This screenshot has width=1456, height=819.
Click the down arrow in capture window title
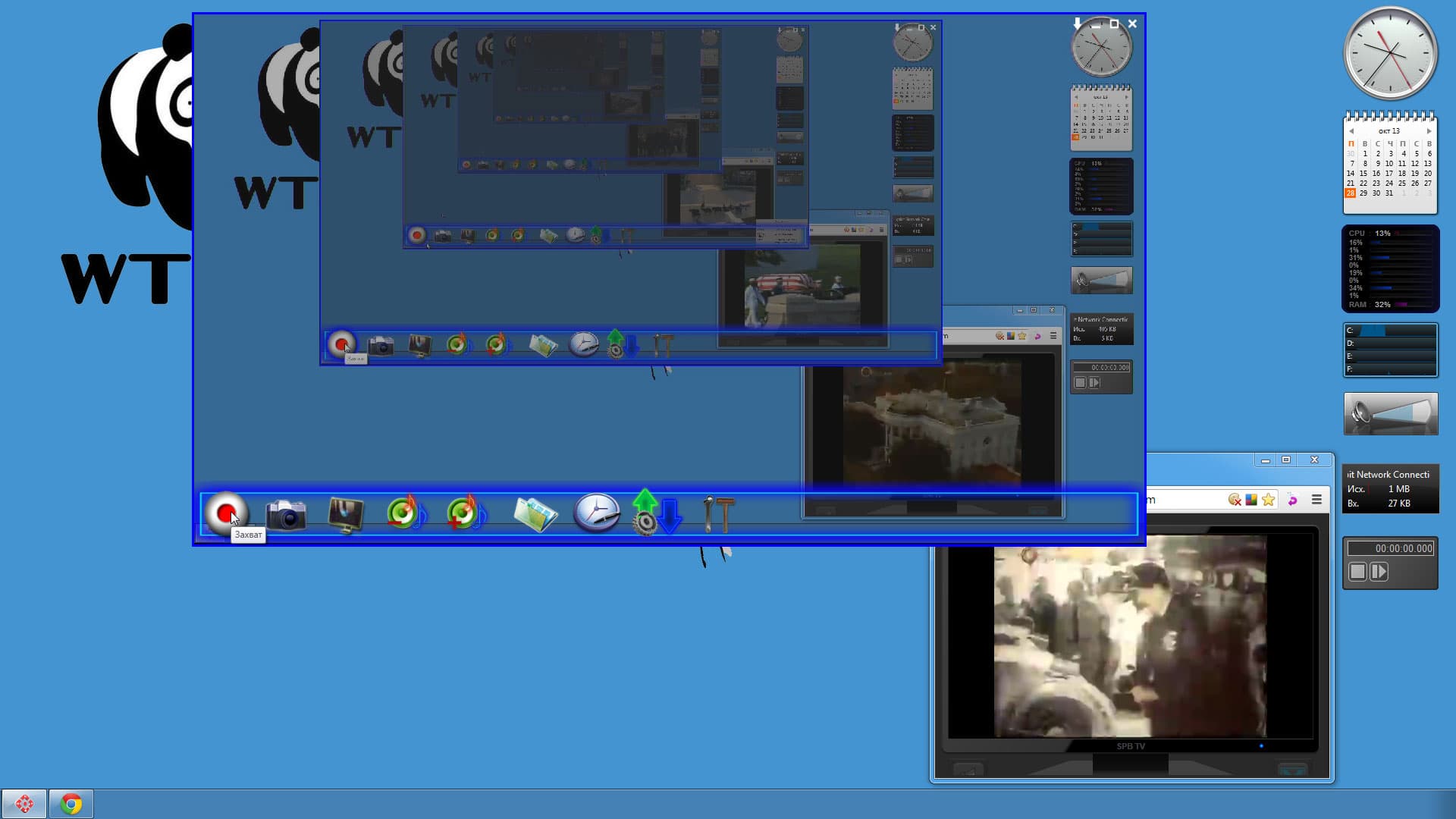pyautogui.click(x=1077, y=24)
